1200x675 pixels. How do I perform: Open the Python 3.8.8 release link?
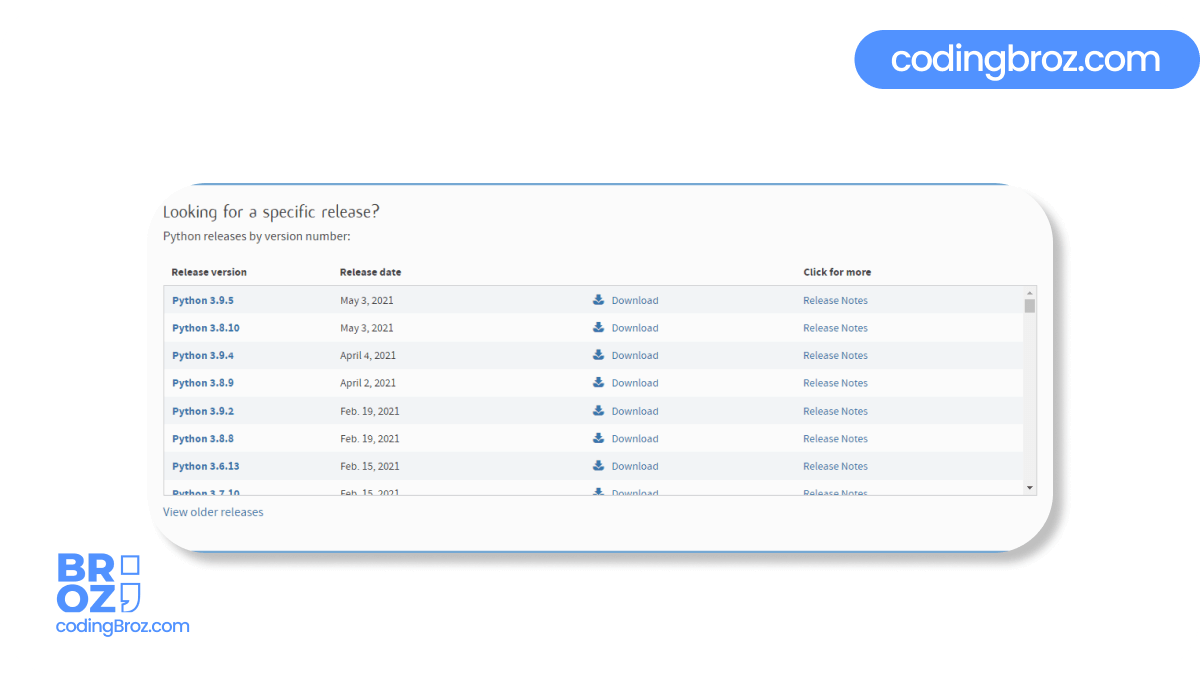coord(203,438)
